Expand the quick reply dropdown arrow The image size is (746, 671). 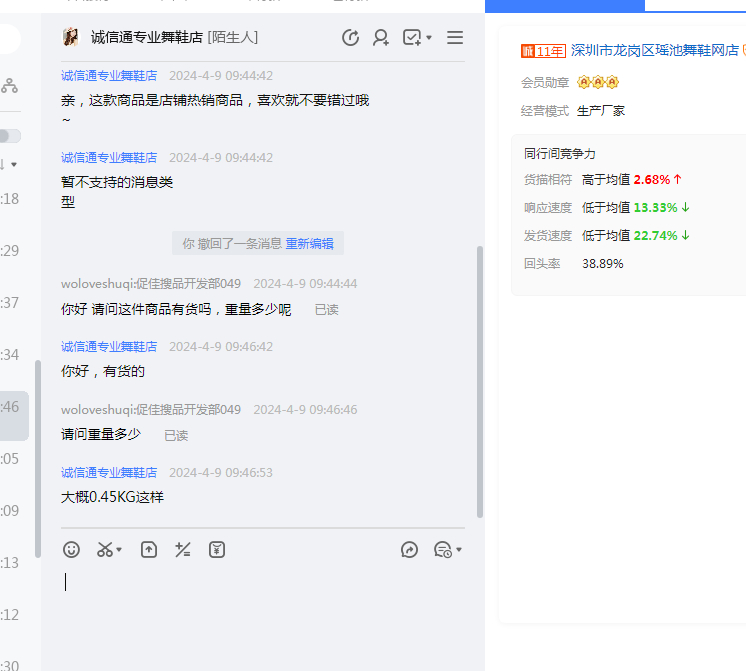tap(459, 550)
